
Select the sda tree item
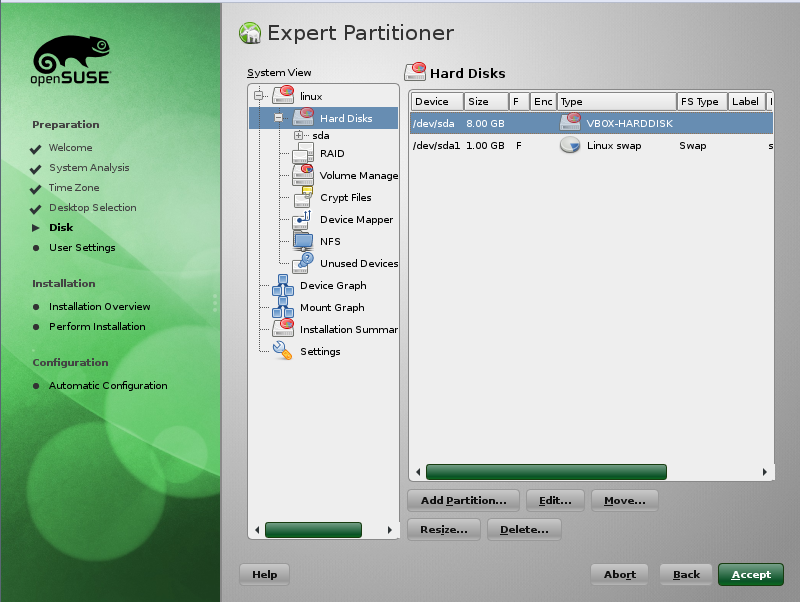[320, 135]
